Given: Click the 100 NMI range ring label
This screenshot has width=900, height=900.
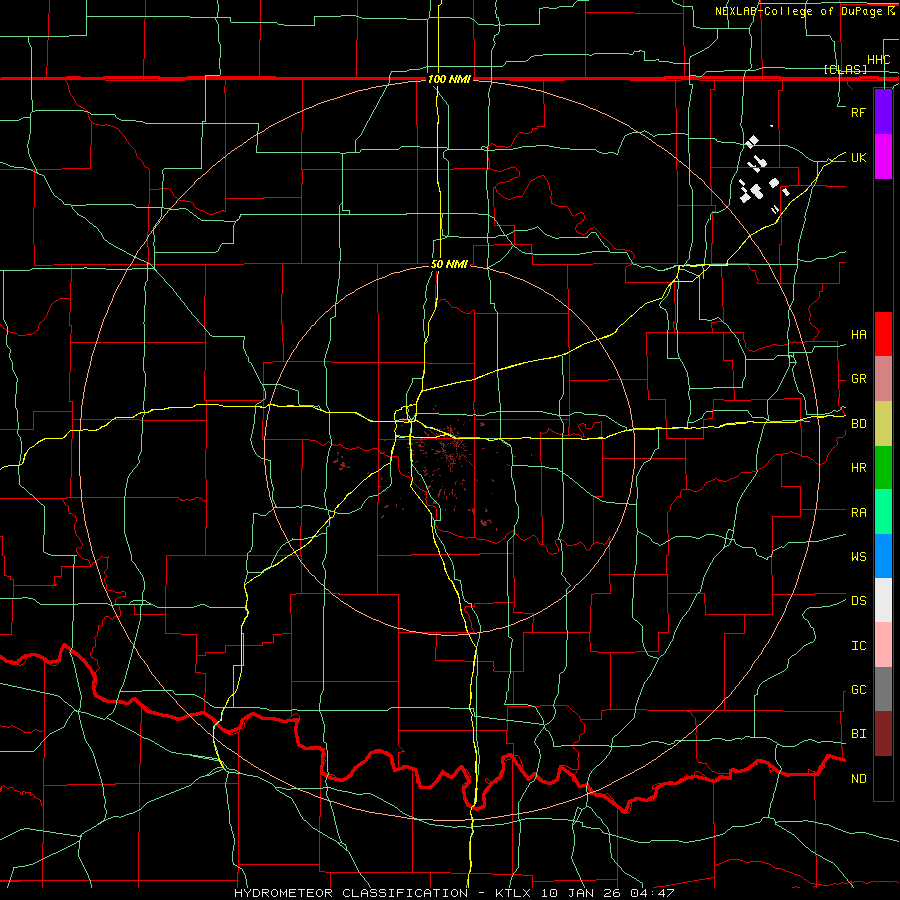Looking at the screenshot, I should tap(449, 79).
